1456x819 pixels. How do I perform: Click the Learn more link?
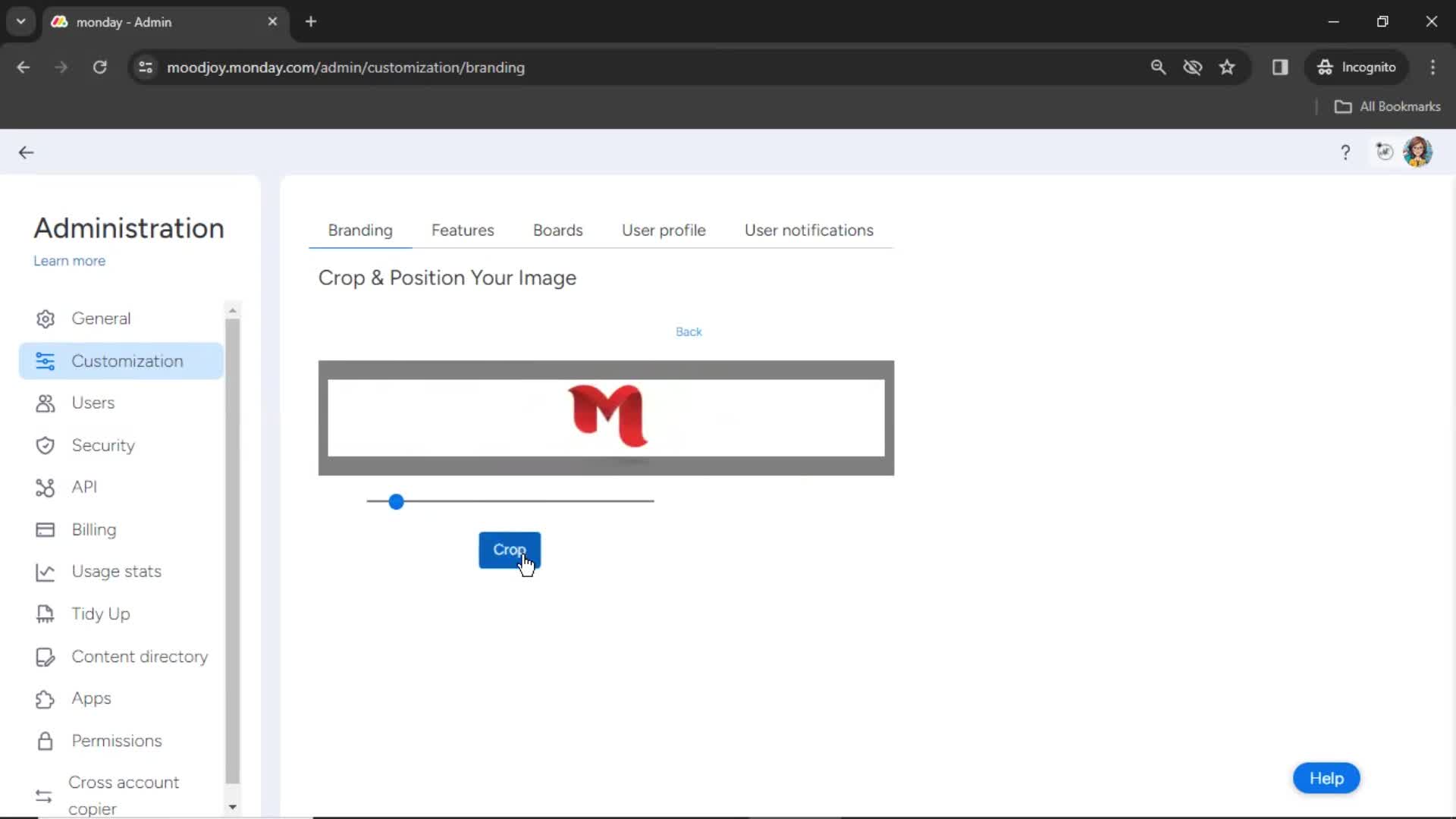pyautogui.click(x=69, y=261)
